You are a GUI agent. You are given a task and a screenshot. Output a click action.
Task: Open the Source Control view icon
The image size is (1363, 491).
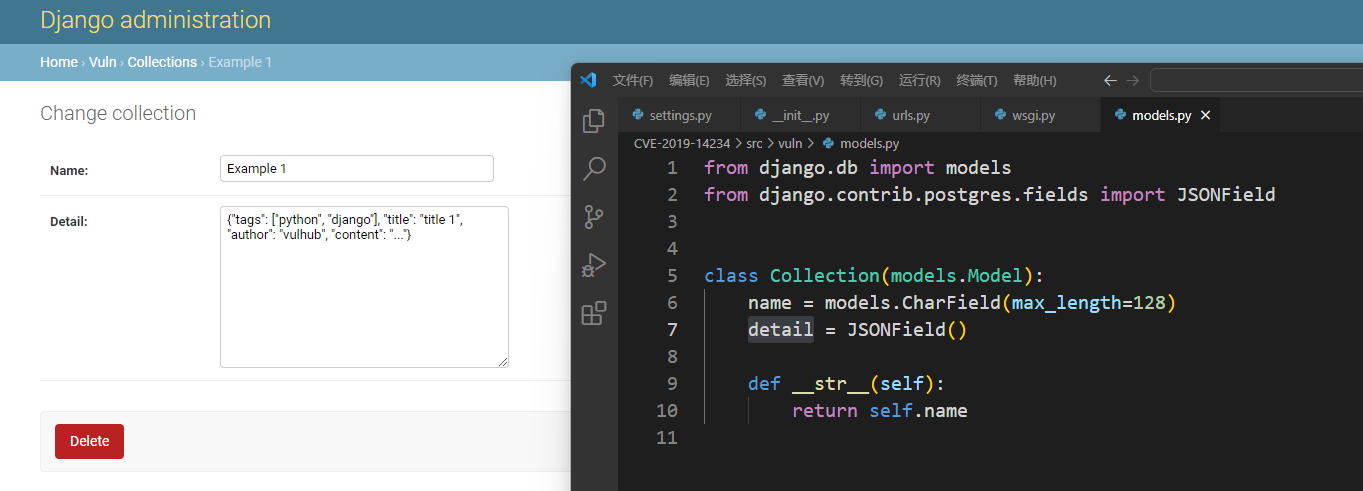tap(593, 217)
